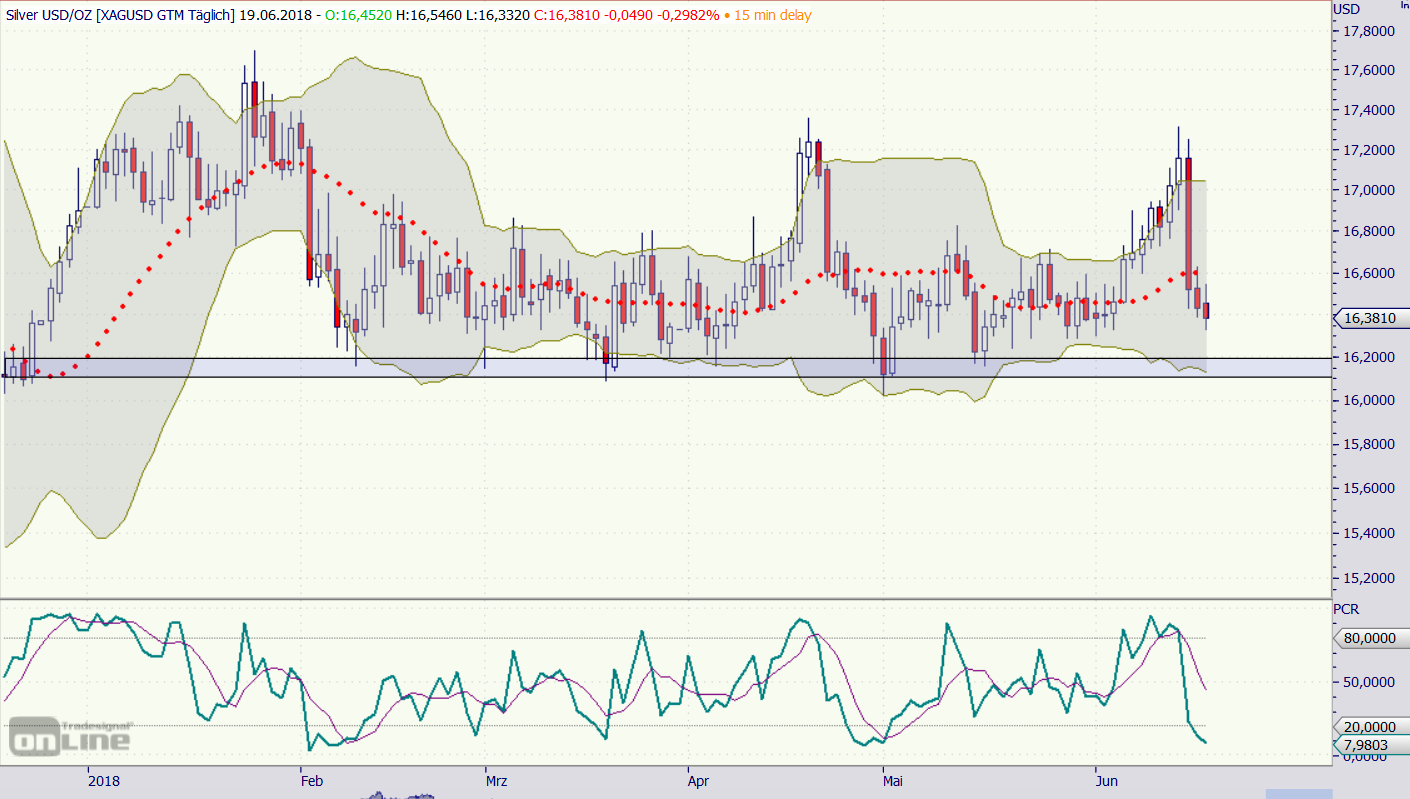
Task: Select the PCR 80,0000 upper level tag
Action: click(1371, 637)
